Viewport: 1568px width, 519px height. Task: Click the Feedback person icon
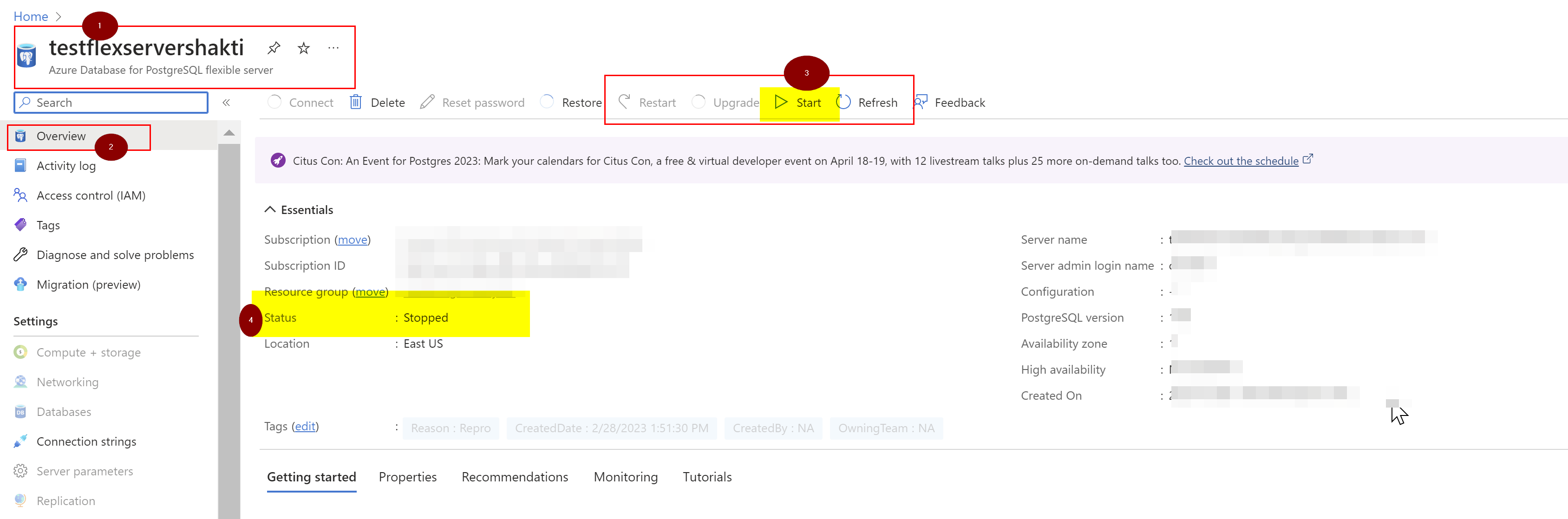tap(921, 102)
